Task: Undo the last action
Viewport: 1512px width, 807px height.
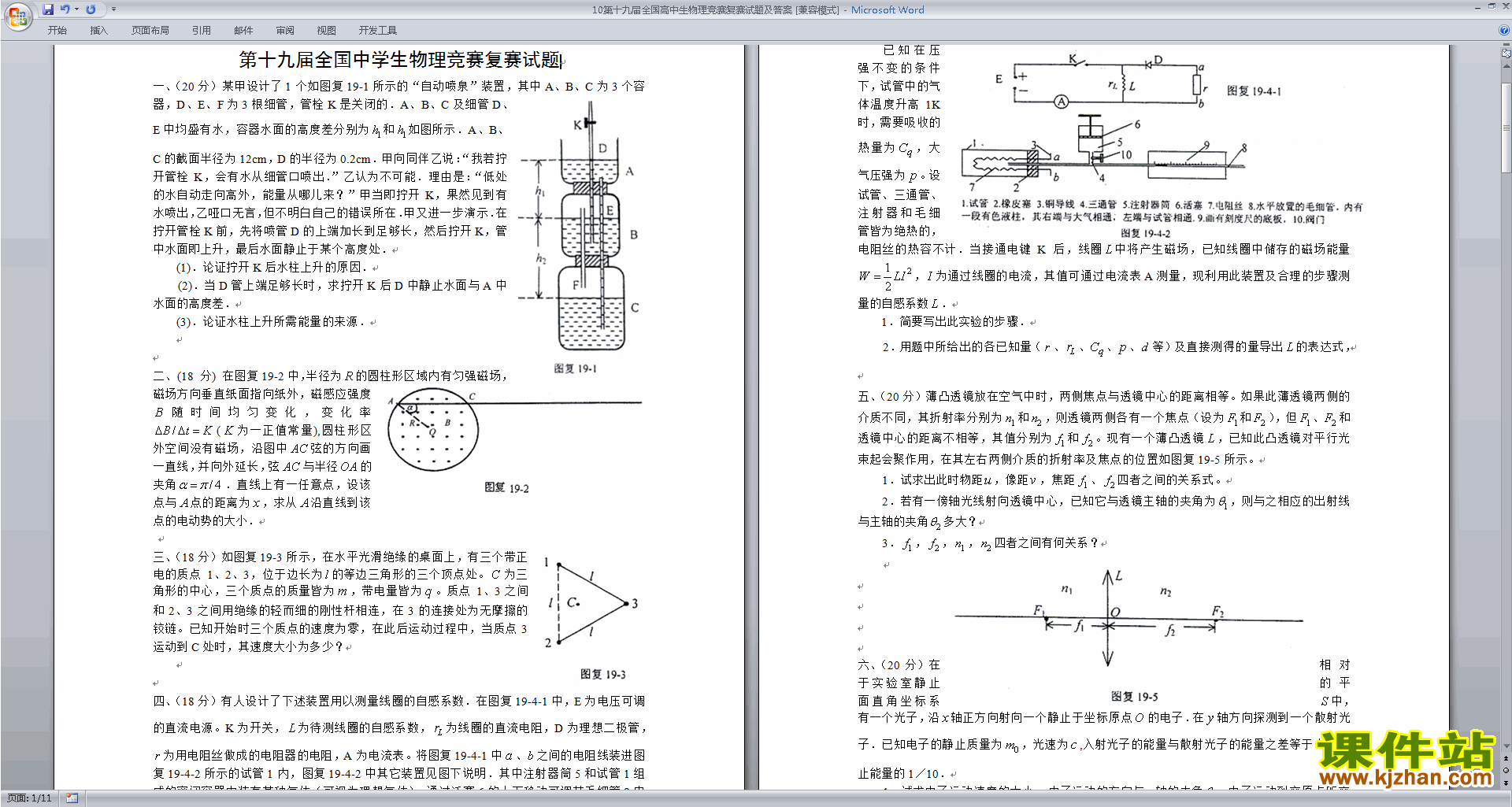Action: [x=65, y=9]
